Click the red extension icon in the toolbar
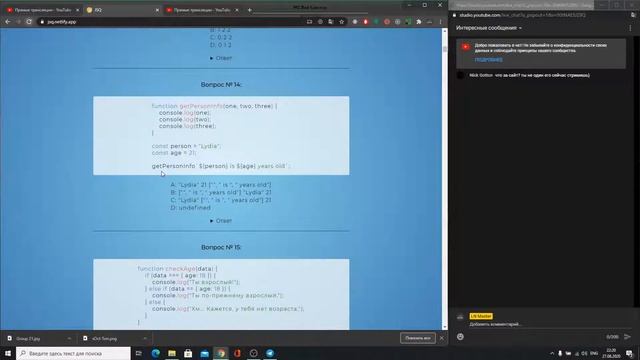The height and width of the screenshot is (360, 640). tap(366, 22)
